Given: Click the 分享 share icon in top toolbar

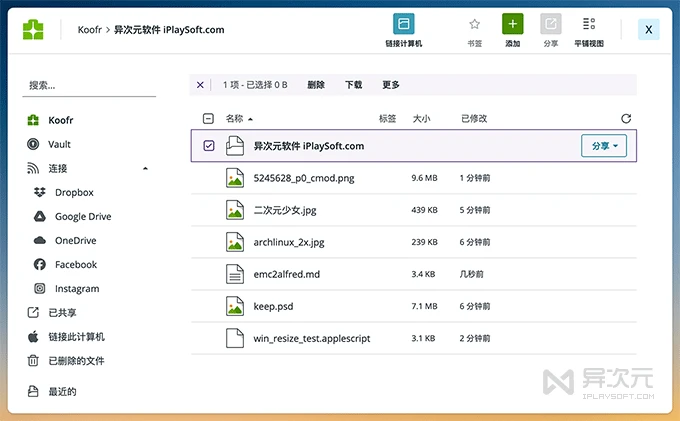Looking at the screenshot, I should (x=551, y=23).
